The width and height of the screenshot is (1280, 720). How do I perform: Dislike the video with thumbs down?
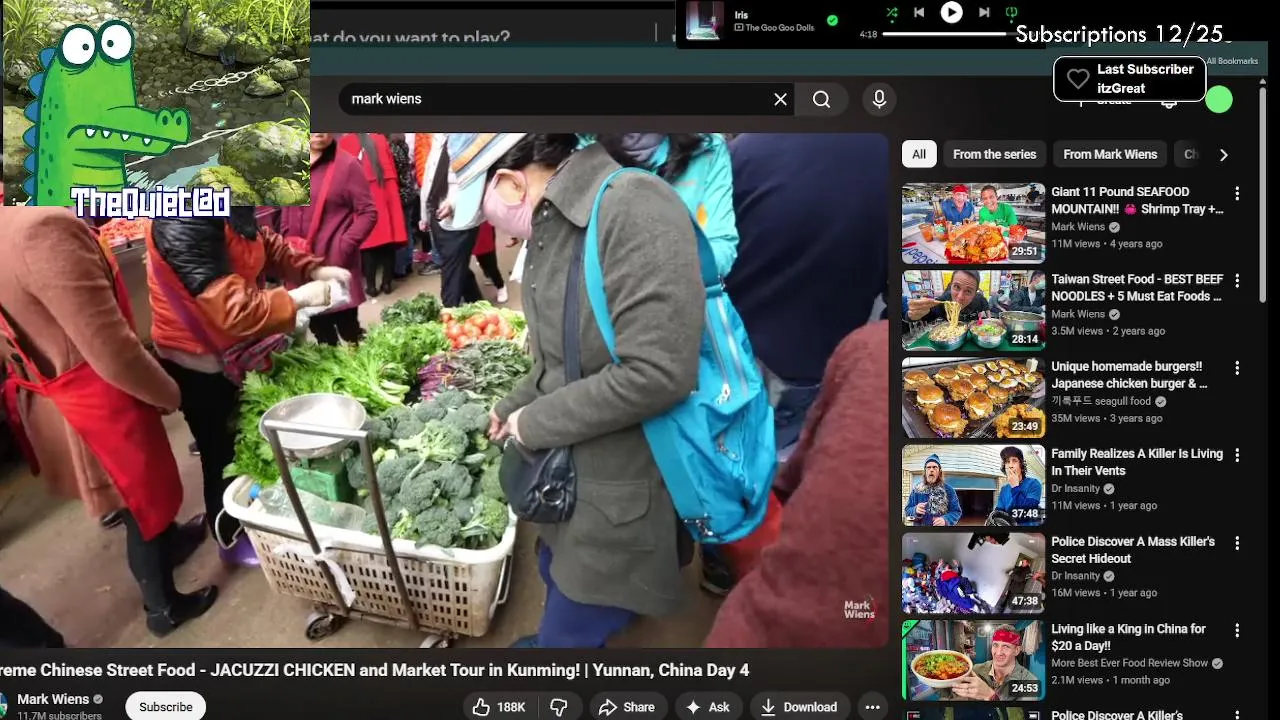pyautogui.click(x=559, y=707)
